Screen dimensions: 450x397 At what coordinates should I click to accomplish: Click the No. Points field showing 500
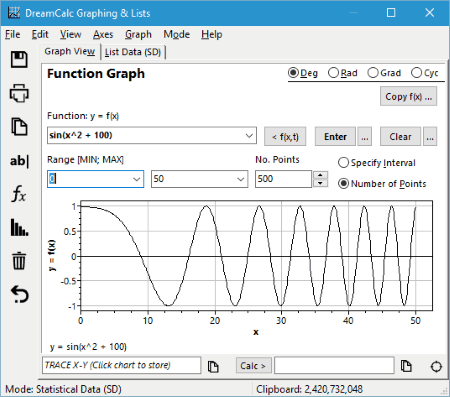(284, 179)
